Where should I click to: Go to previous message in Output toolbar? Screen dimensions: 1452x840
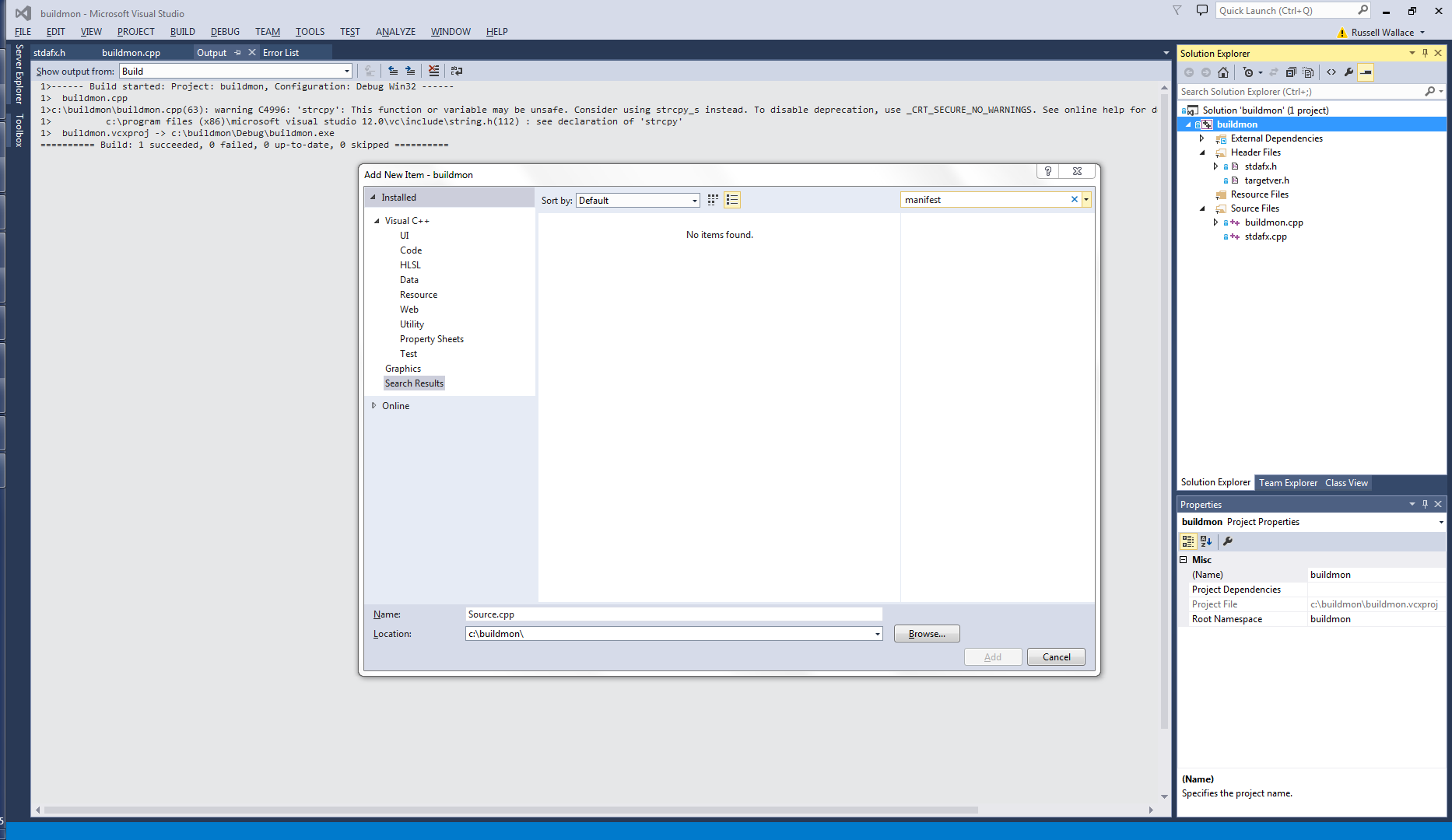pyautogui.click(x=393, y=71)
